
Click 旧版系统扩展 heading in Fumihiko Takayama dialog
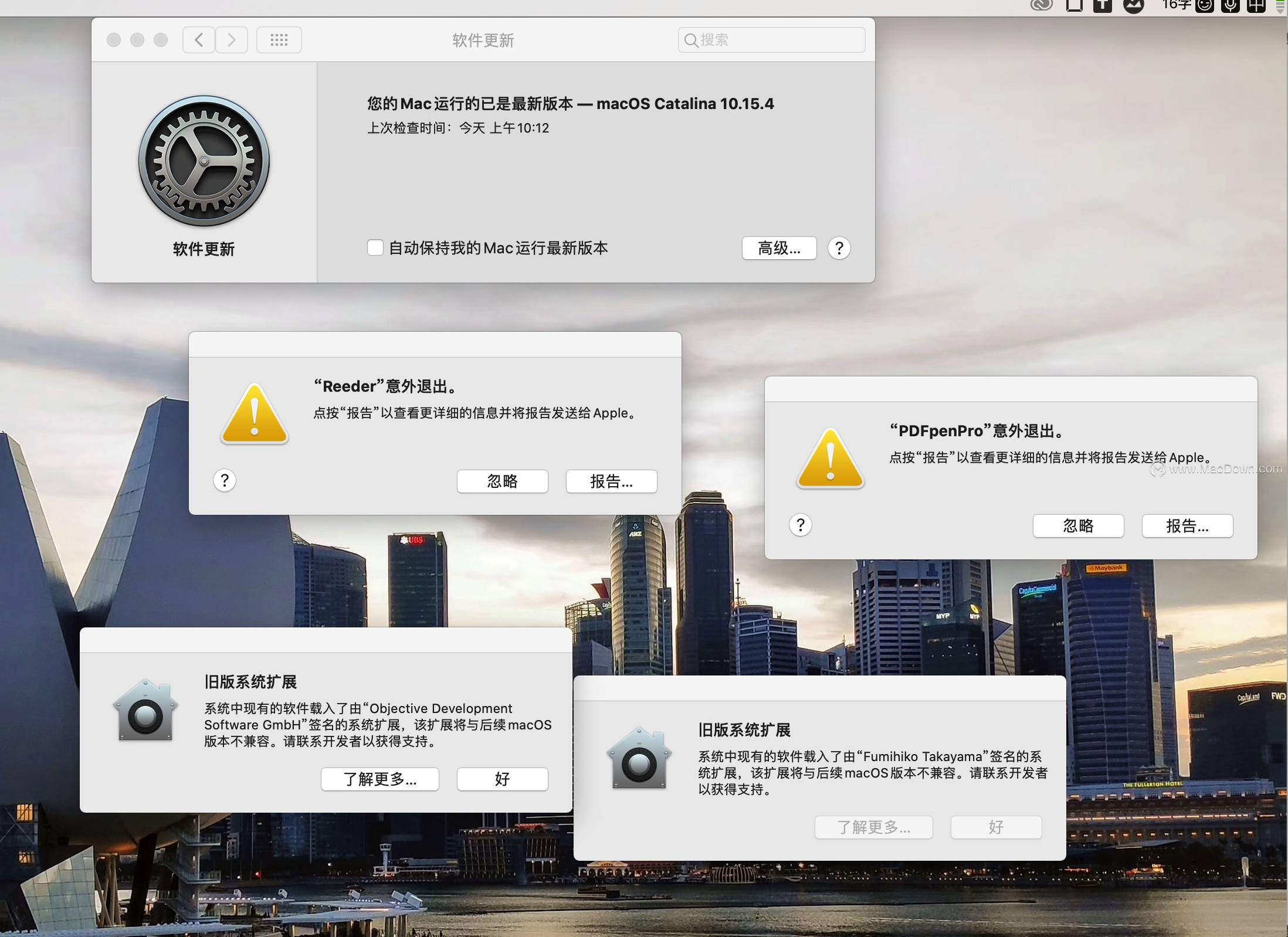(x=744, y=730)
